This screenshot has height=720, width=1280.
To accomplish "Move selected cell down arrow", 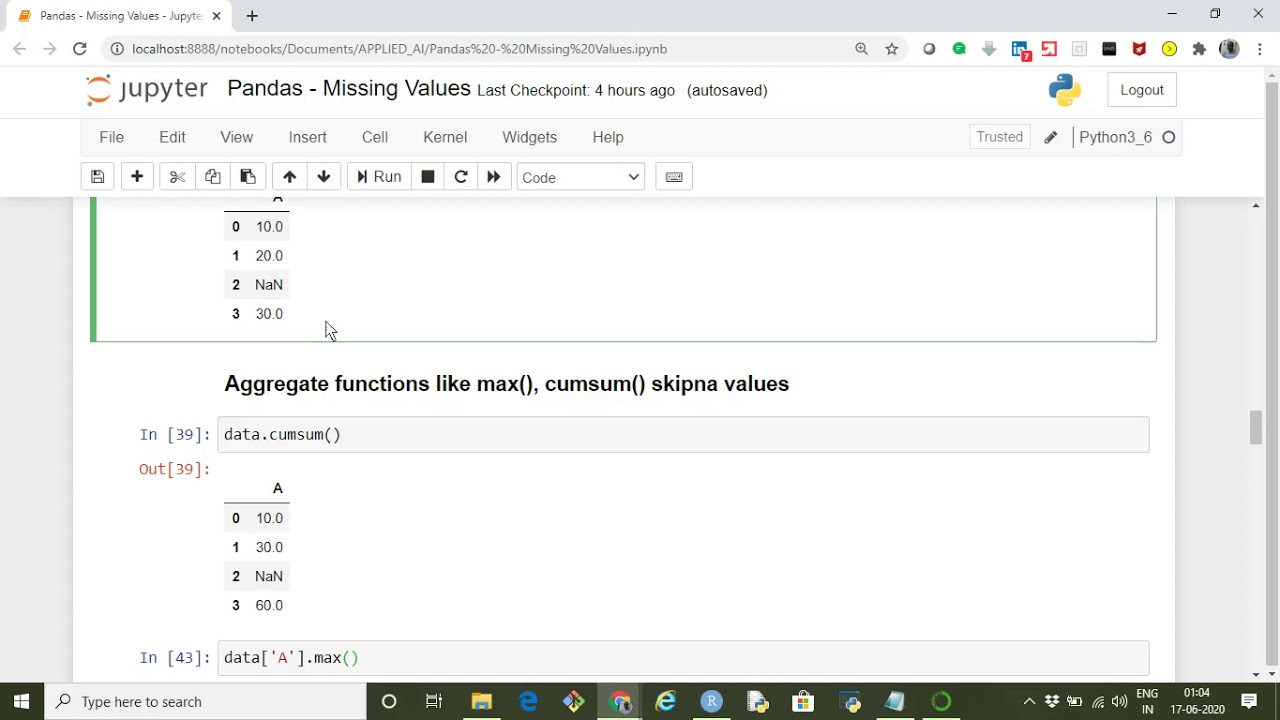I will [323, 177].
